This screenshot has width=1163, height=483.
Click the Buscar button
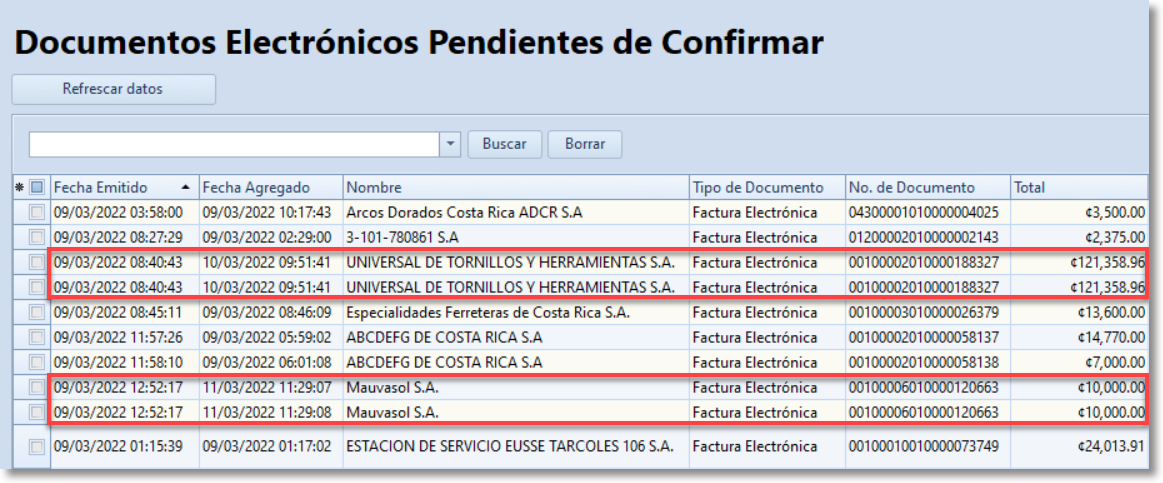tap(504, 144)
